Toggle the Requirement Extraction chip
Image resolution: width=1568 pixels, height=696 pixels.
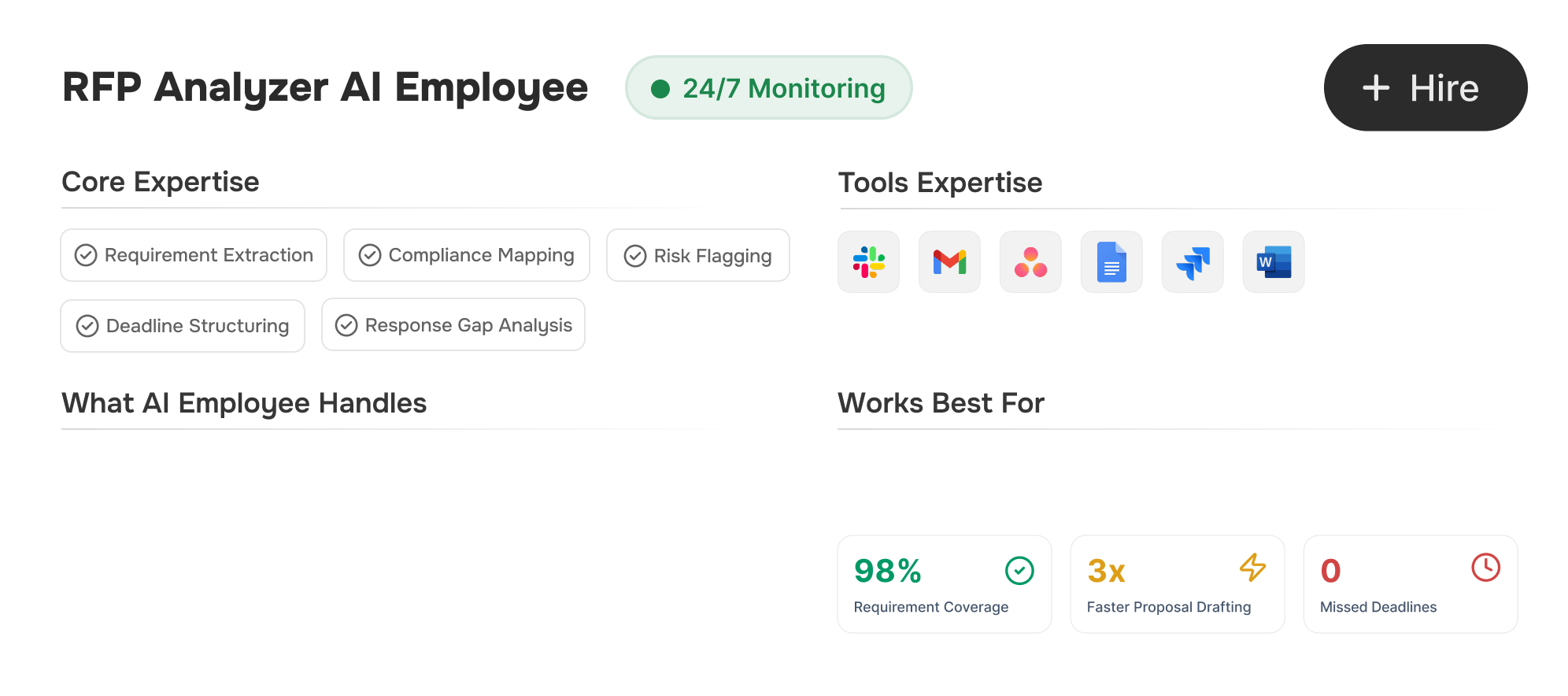[194, 255]
